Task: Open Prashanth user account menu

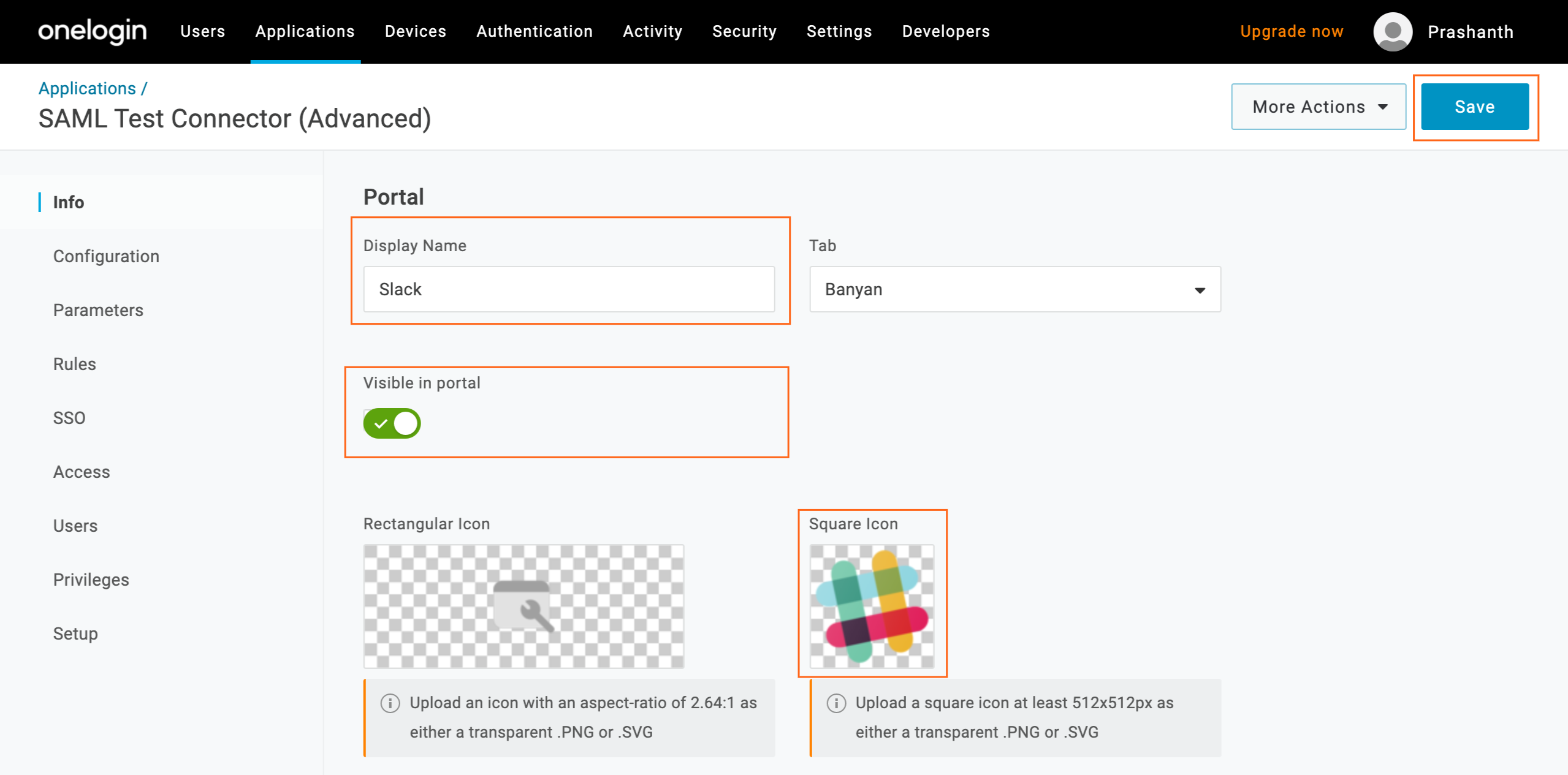Action: pyautogui.click(x=1470, y=32)
